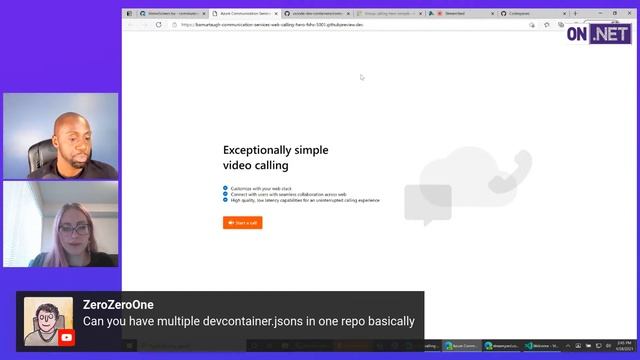The image size is (640, 360).
Task: Close the Codespaces tab
Action: pyautogui.click(x=564, y=13)
